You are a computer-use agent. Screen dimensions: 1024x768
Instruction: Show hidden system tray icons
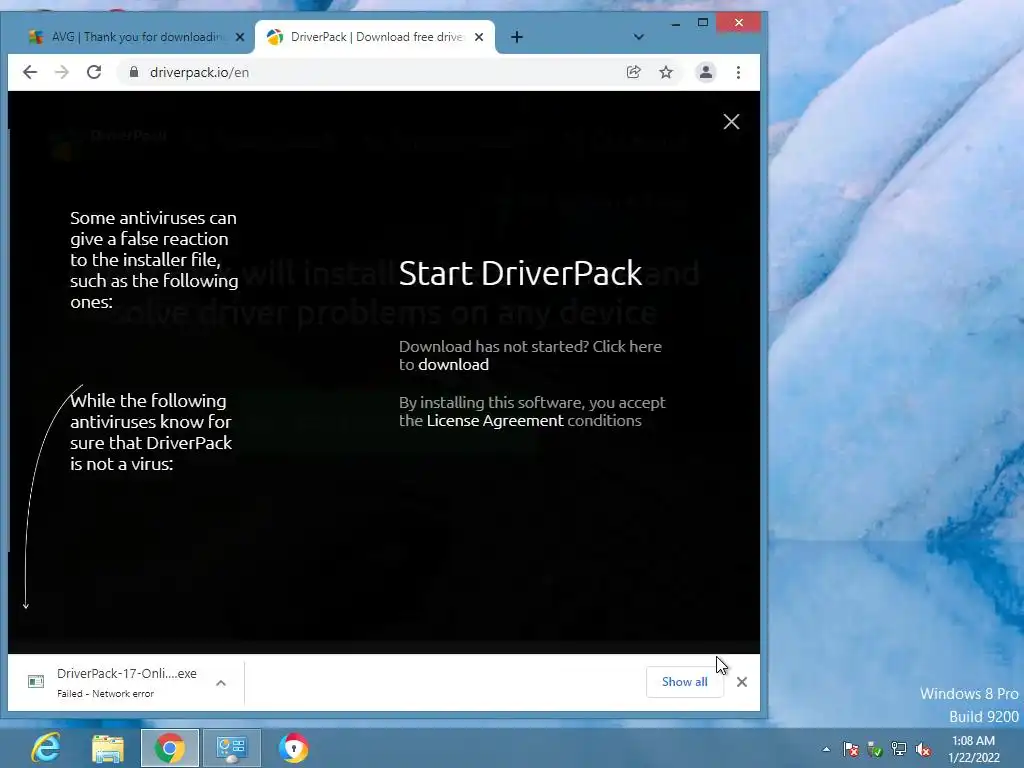pyautogui.click(x=826, y=749)
